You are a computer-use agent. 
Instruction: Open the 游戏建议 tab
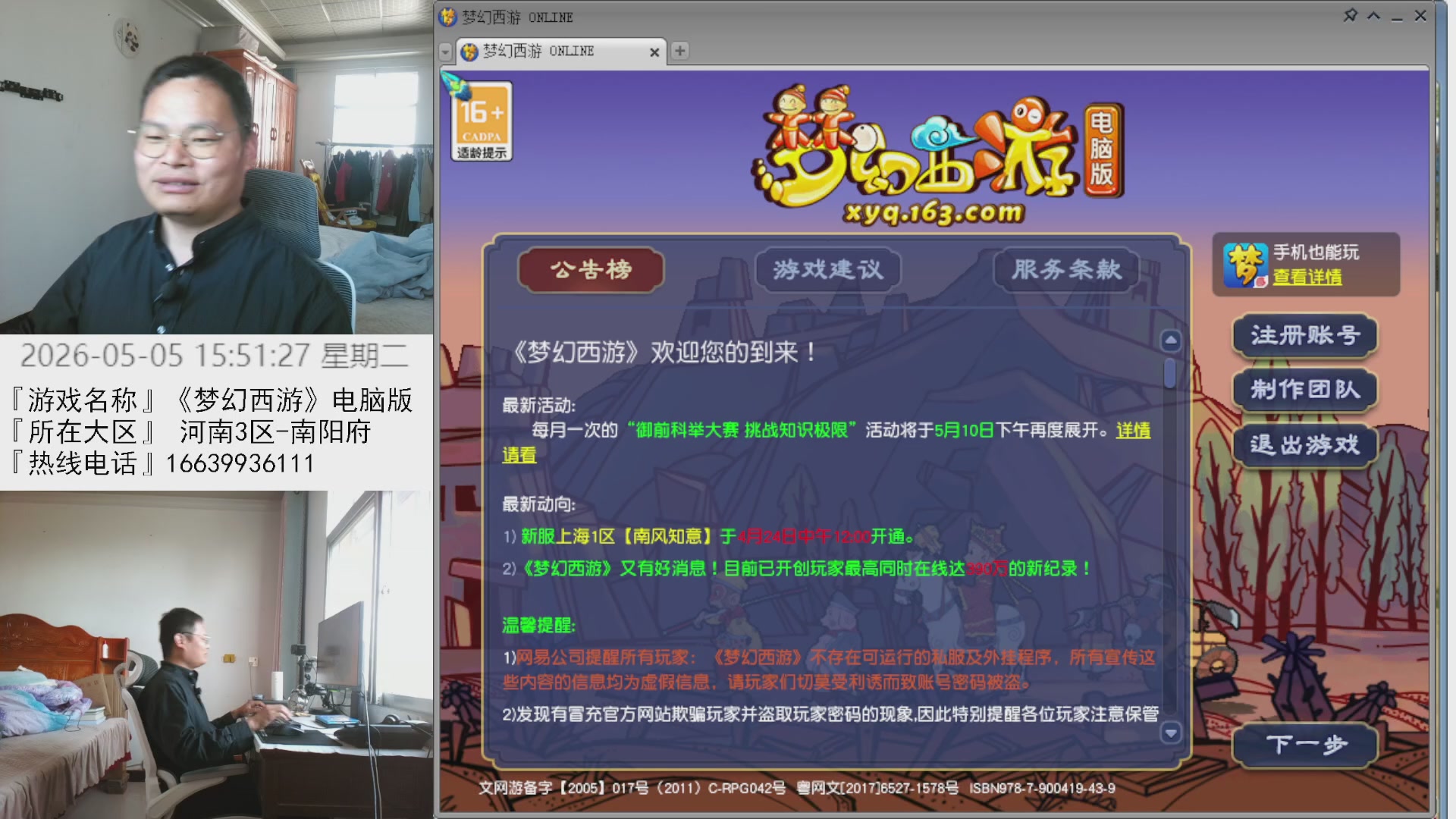point(828,270)
